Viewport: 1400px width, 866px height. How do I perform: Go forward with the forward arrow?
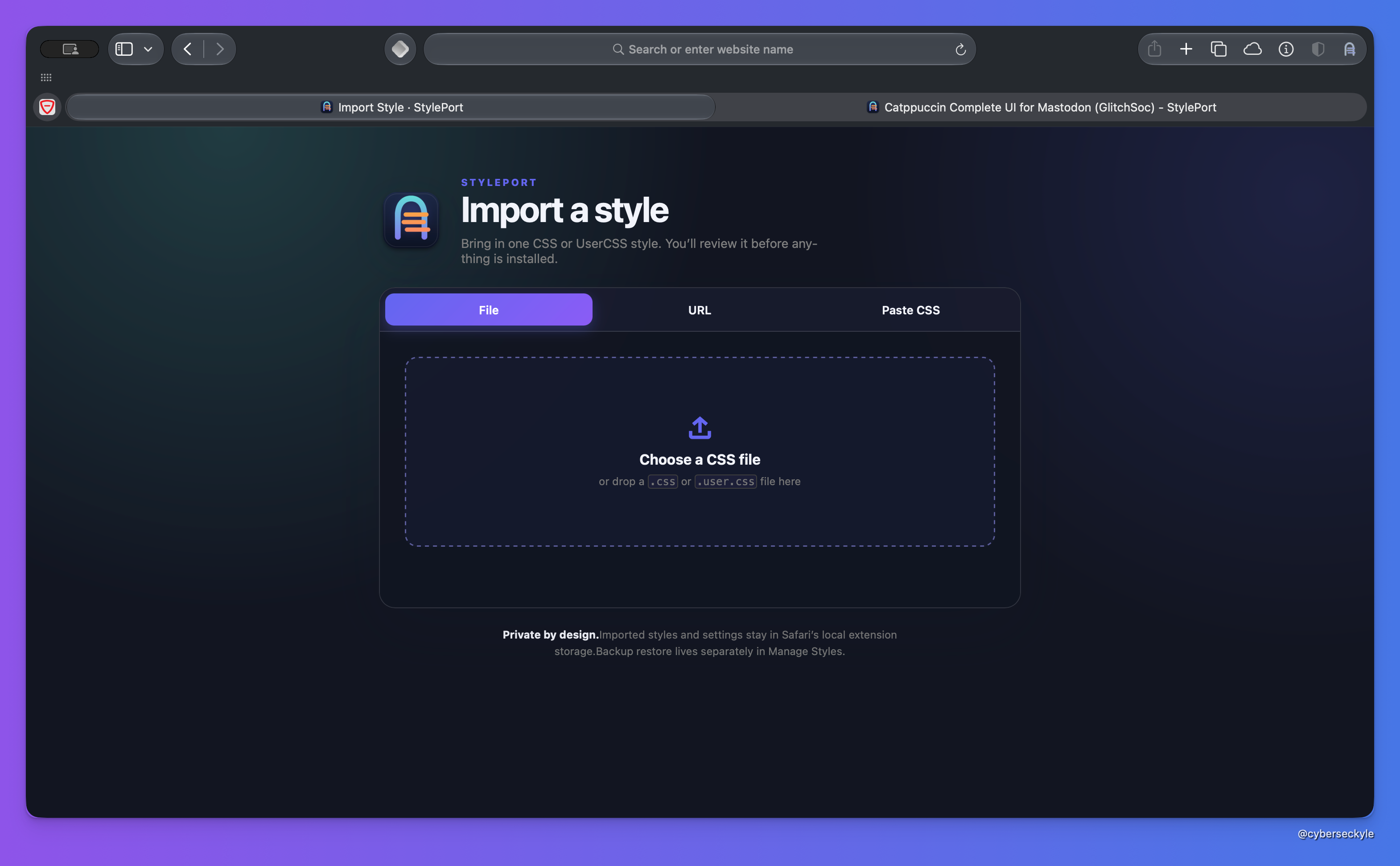point(220,49)
